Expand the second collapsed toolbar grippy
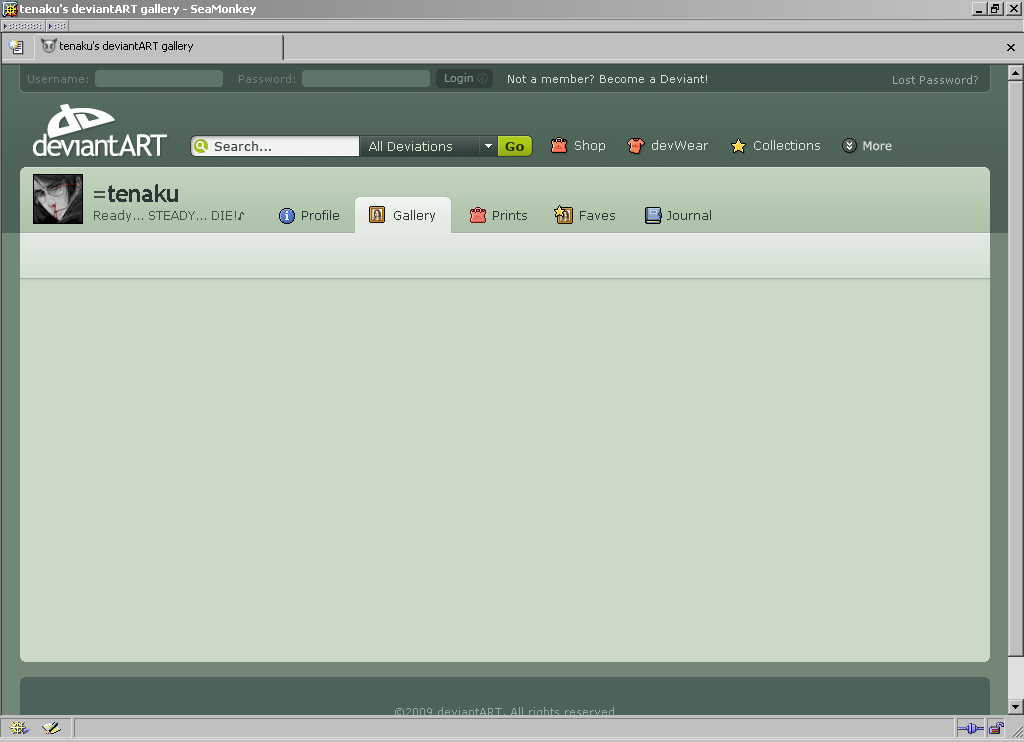 pos(57,26)
